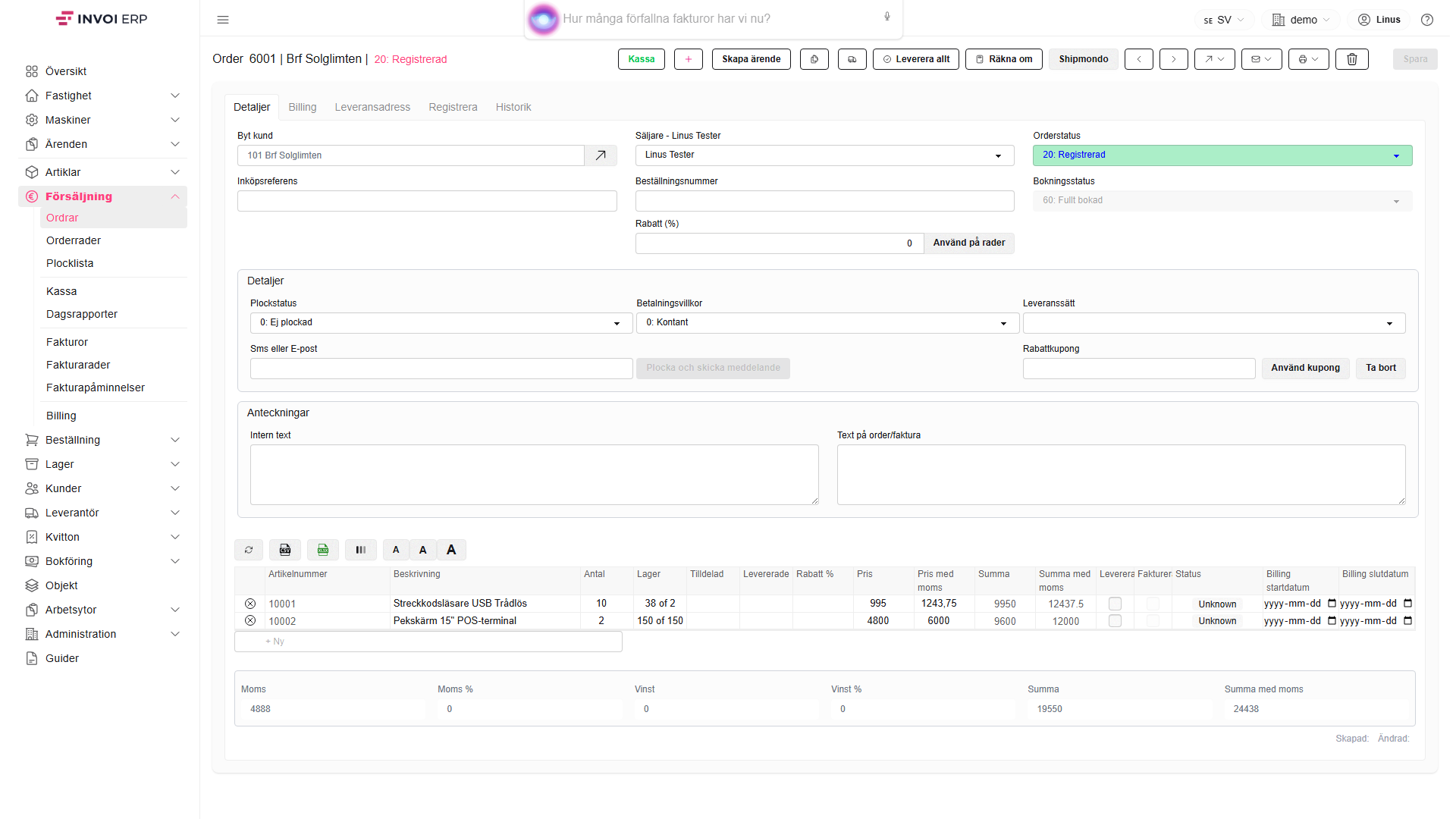Open the column chooser icon

pyautogui.click(x=361, y=550)
